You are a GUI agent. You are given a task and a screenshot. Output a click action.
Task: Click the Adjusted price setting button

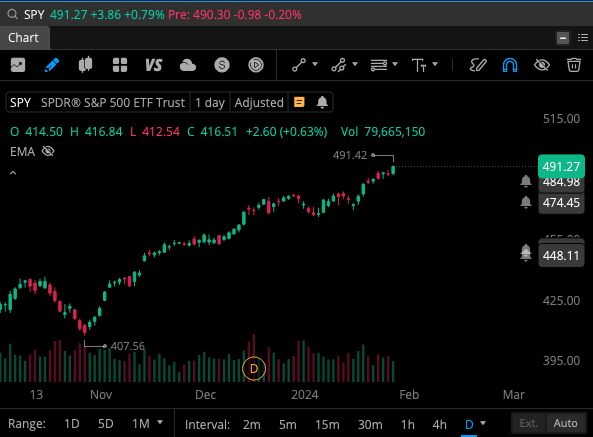click(259, 102)
